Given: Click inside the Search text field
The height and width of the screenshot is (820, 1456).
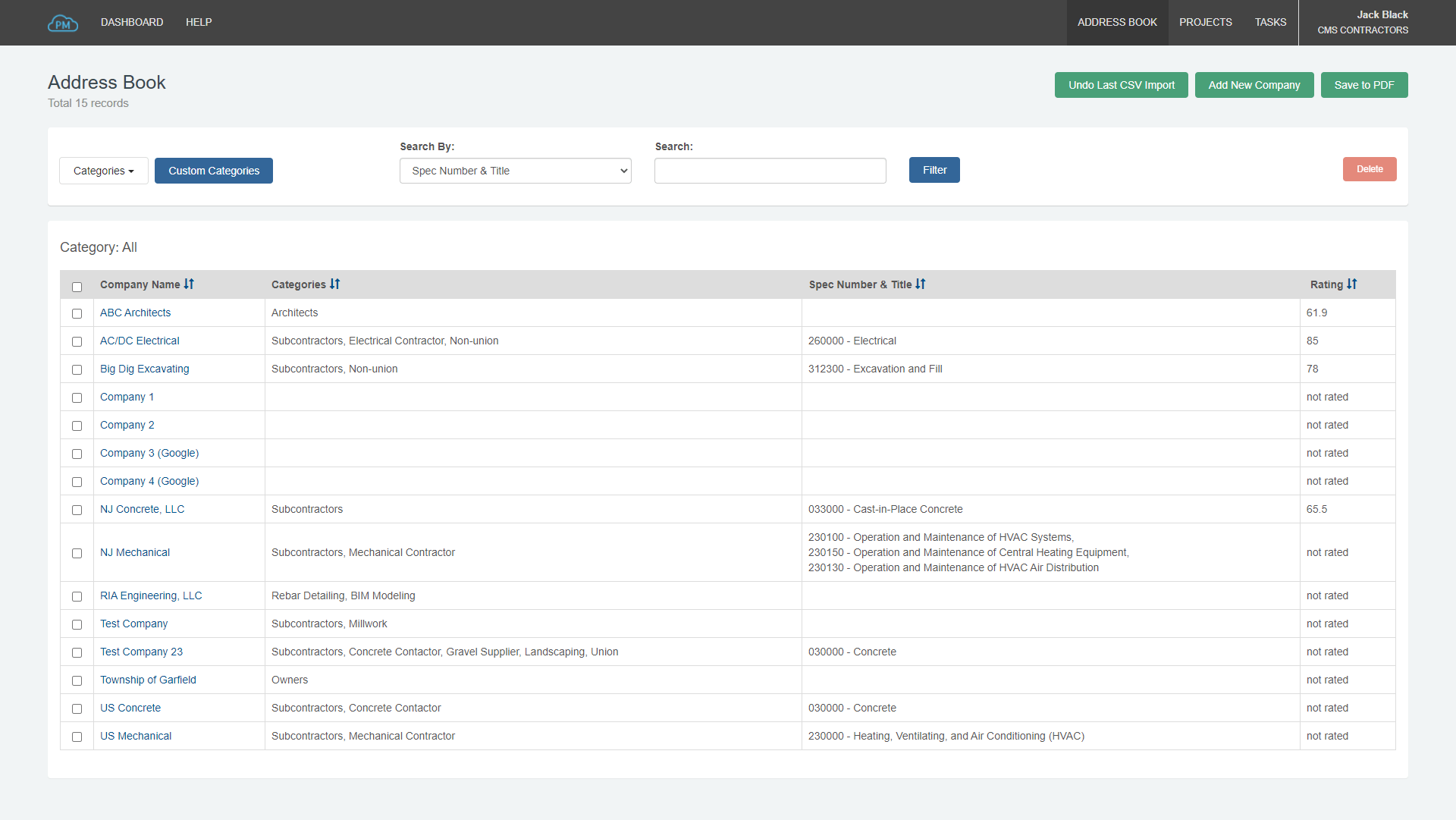Looking at the screenshot, I should [x=770, y=171].
